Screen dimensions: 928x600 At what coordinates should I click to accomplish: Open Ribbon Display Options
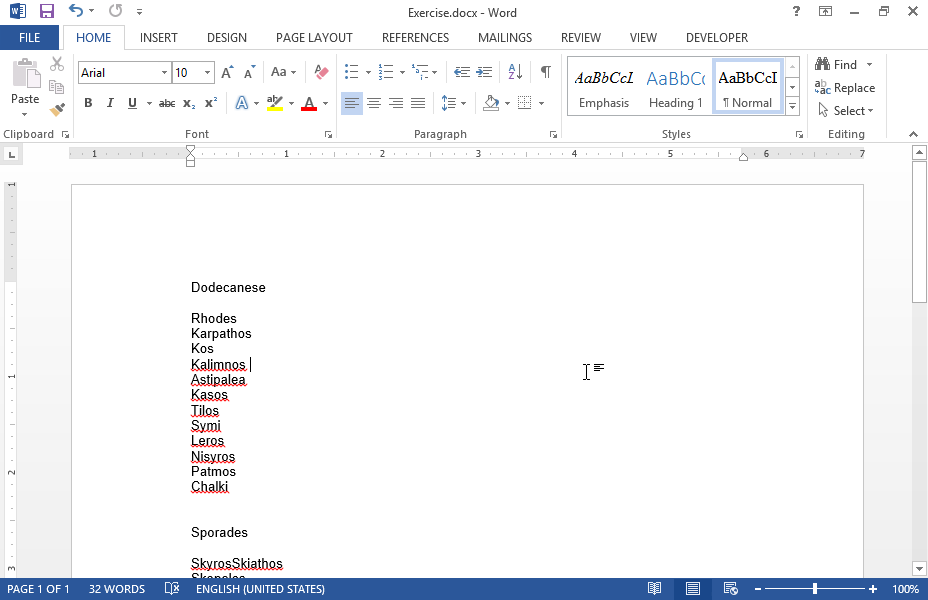[825, 11]
